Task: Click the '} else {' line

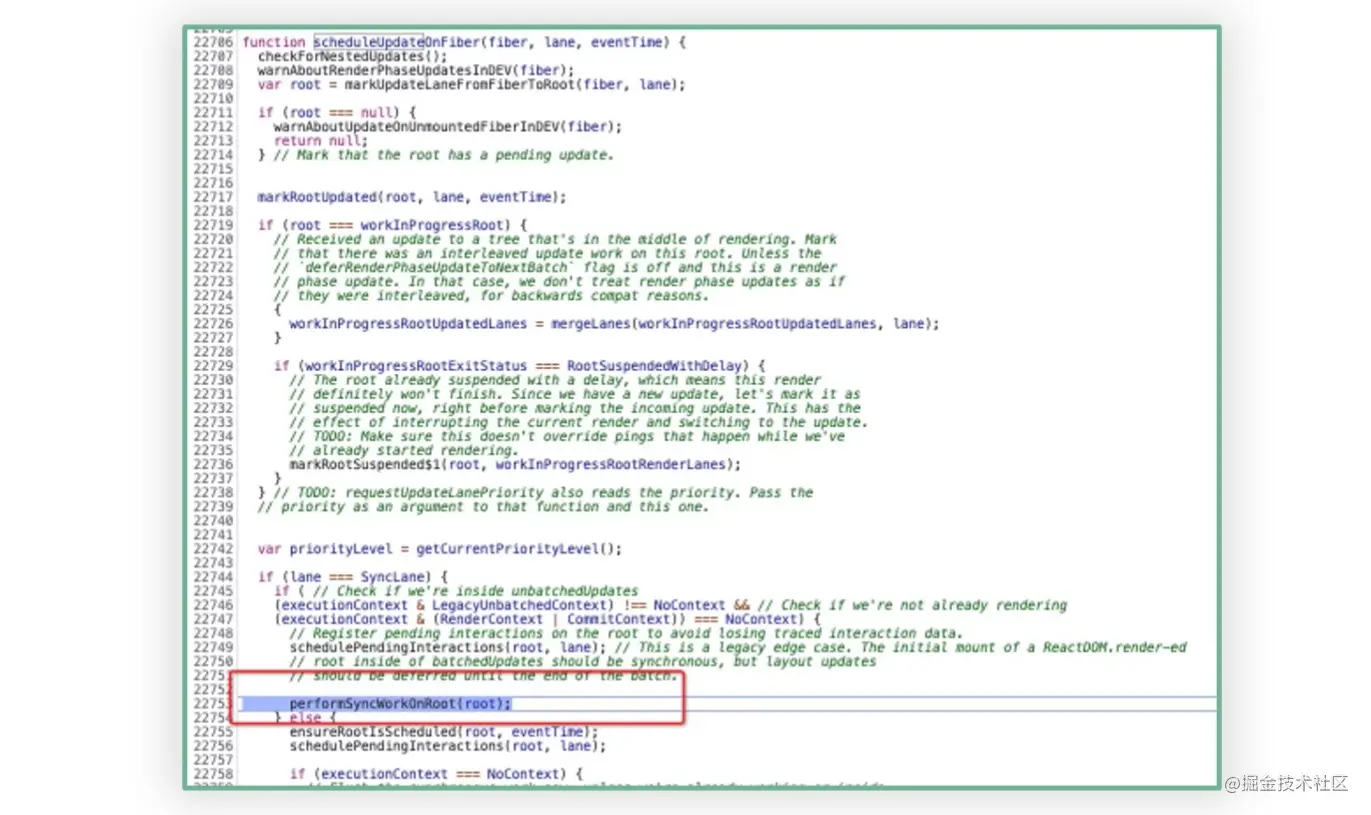Action: click(306, 718)
